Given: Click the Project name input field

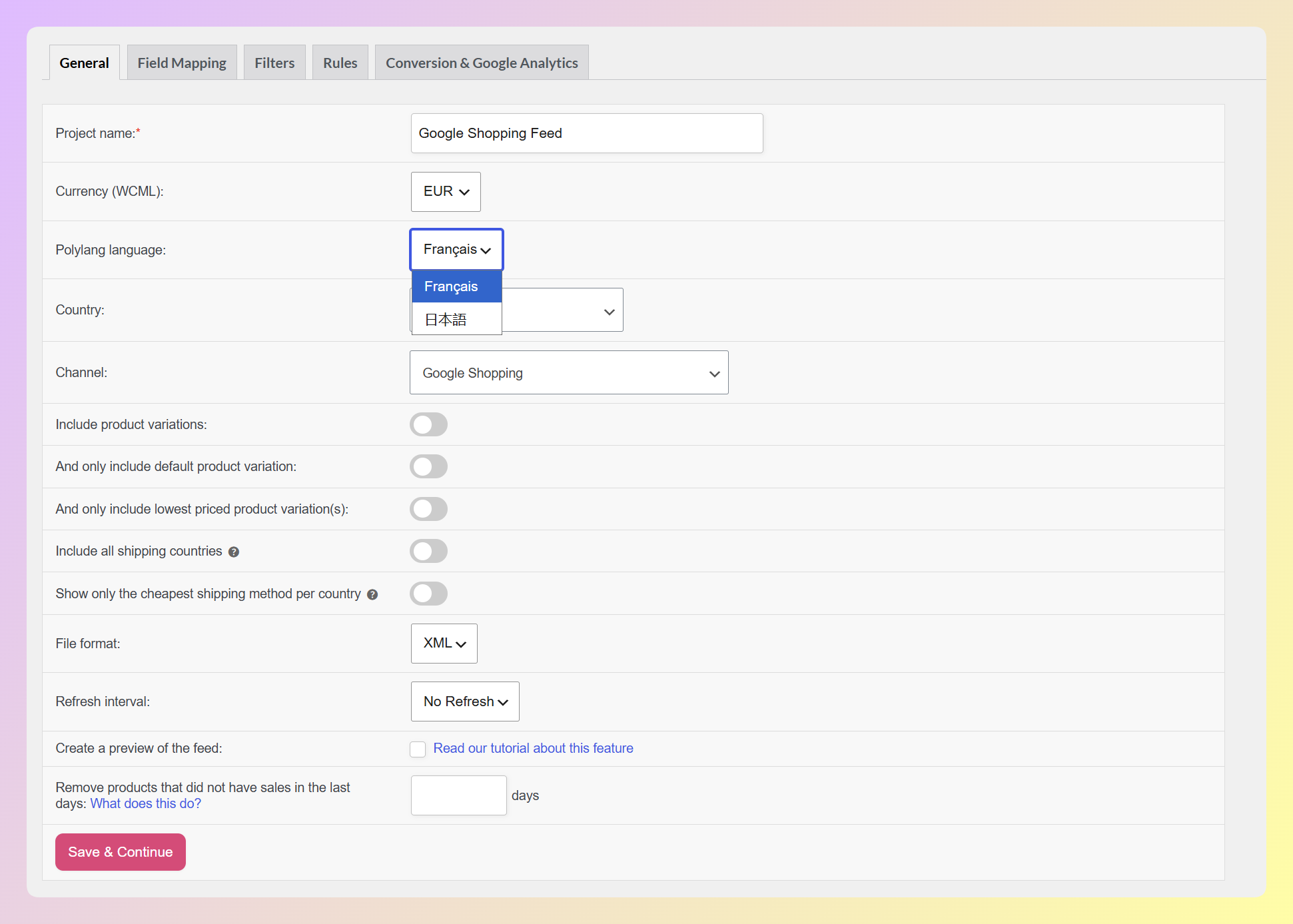Looking at the screenshot, I should 587,133.
